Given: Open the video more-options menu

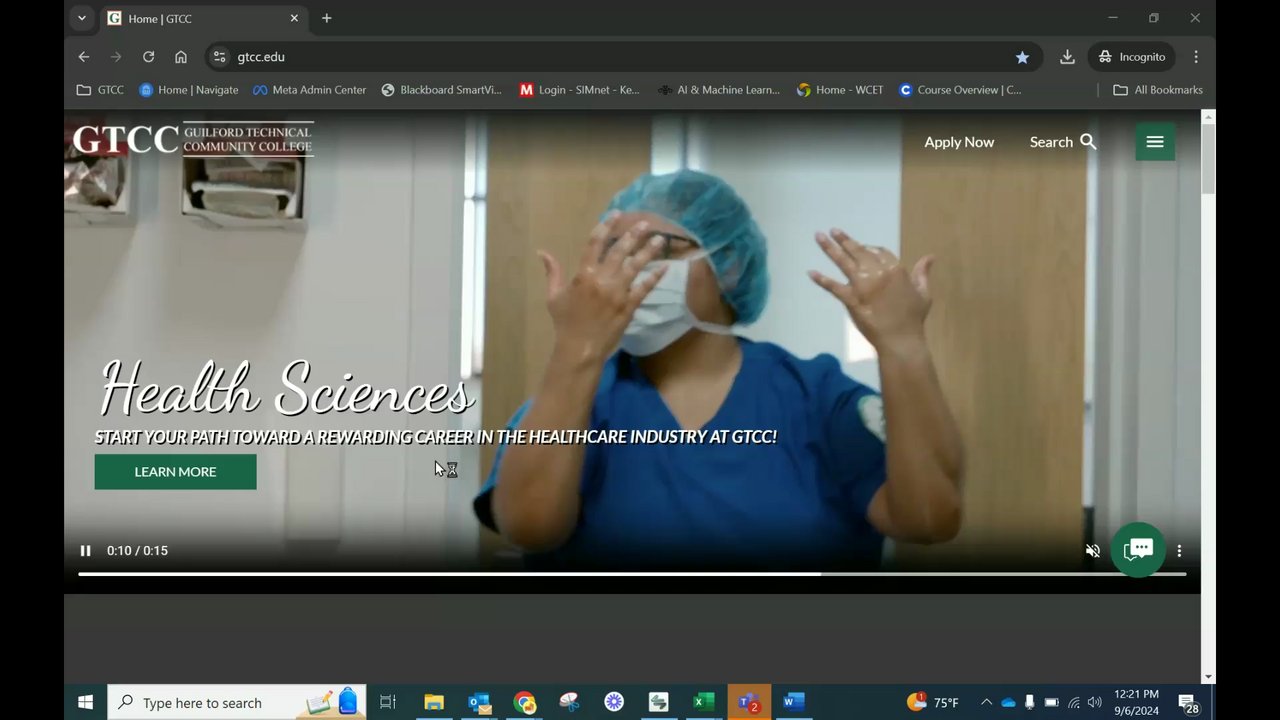Looking at the screenshot, I should [x=1180, y=551].
